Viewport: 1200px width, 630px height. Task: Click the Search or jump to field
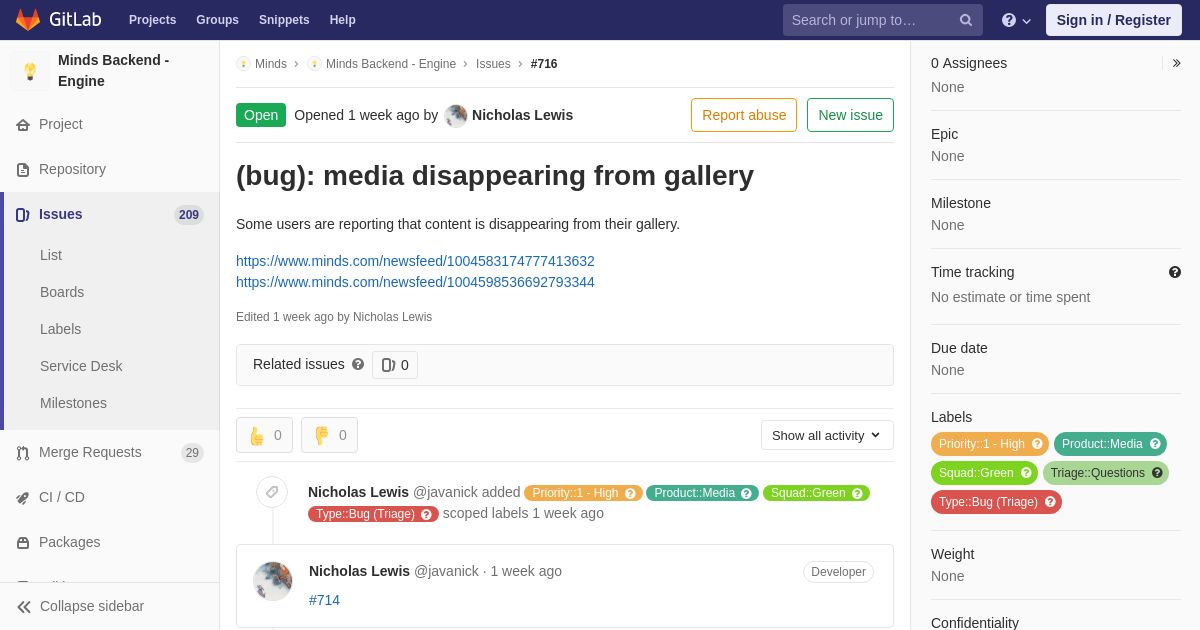[883, 20]
